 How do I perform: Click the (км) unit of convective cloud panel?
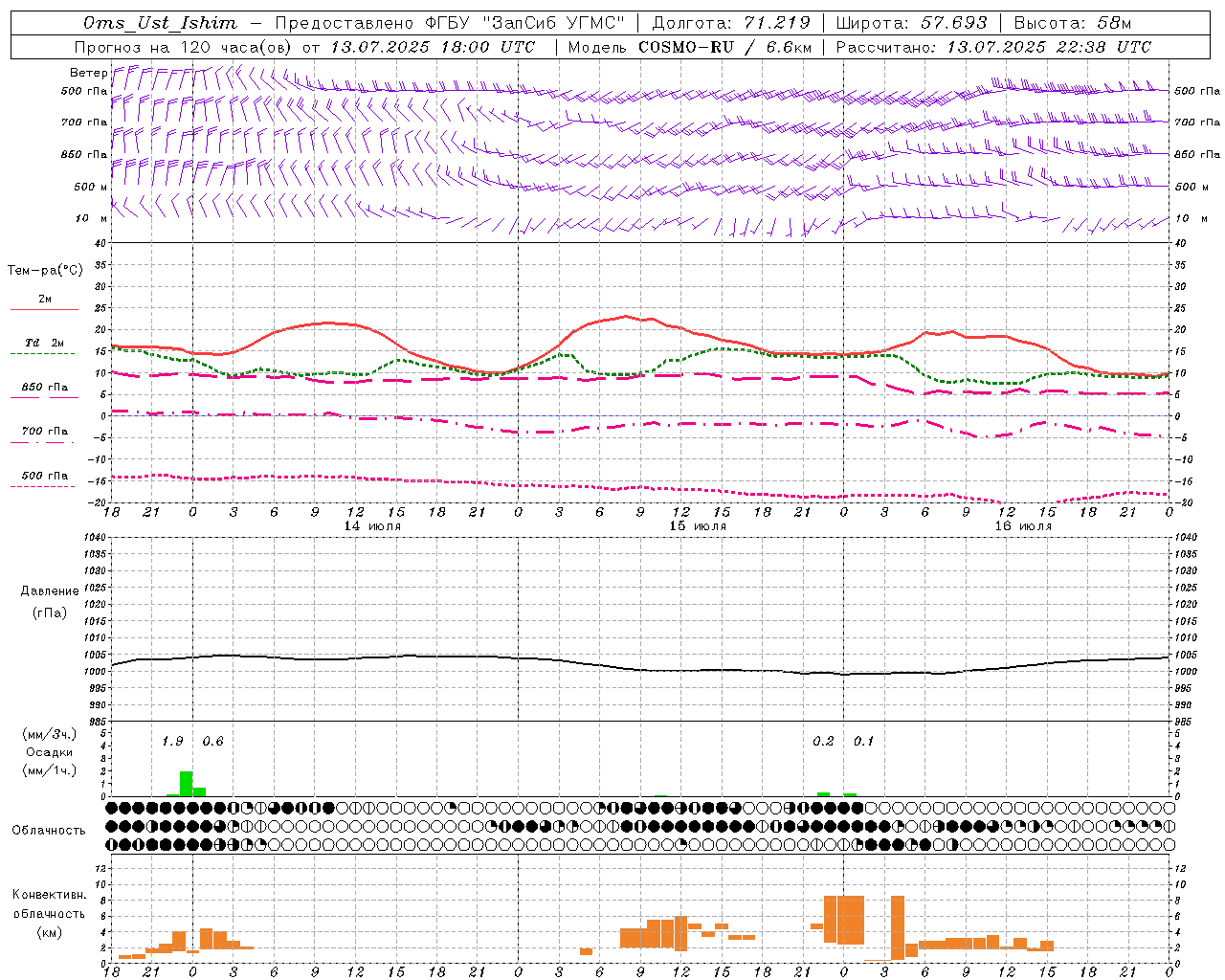coord(49,932)
